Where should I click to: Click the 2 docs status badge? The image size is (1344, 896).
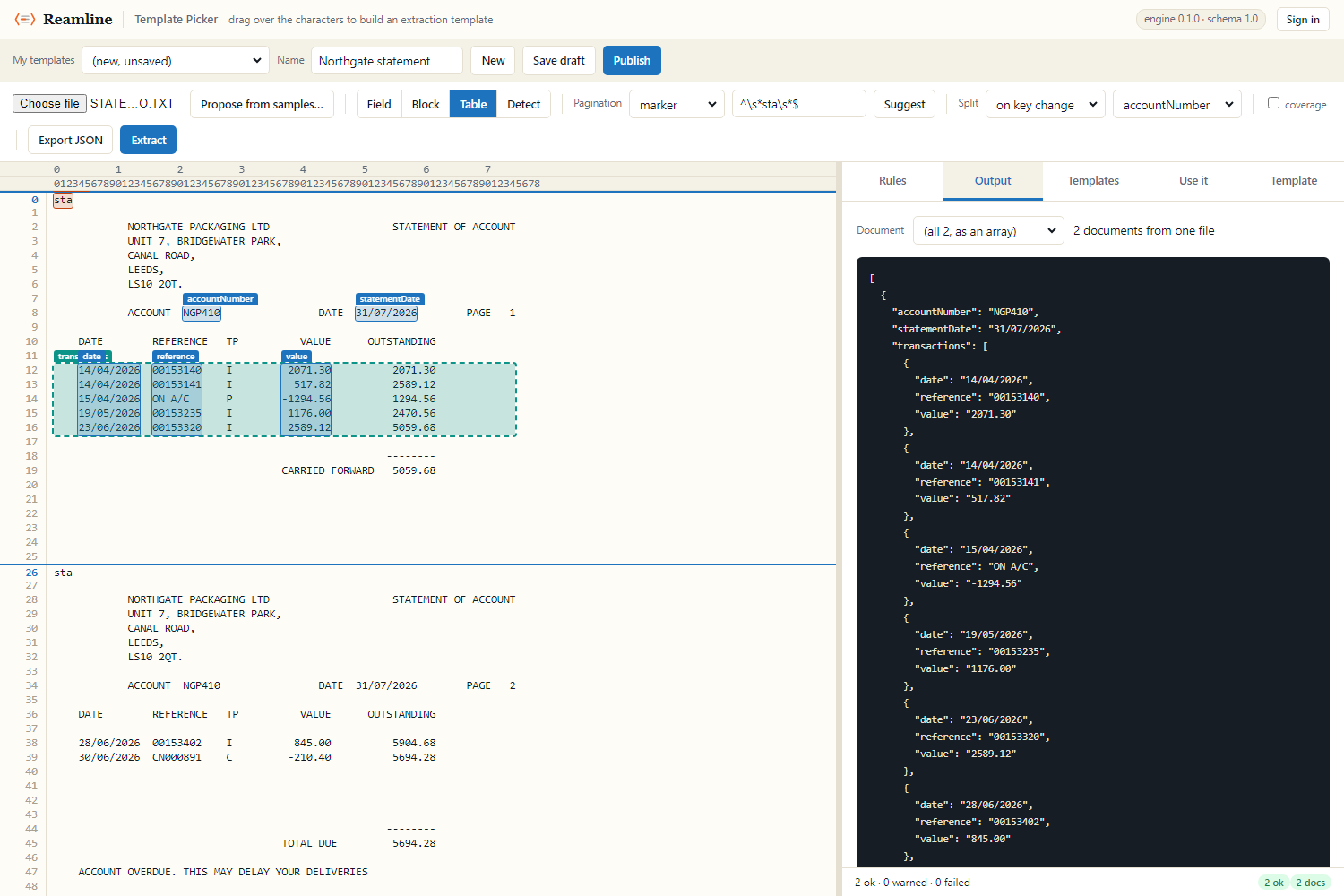click(x=1310, y=883)
